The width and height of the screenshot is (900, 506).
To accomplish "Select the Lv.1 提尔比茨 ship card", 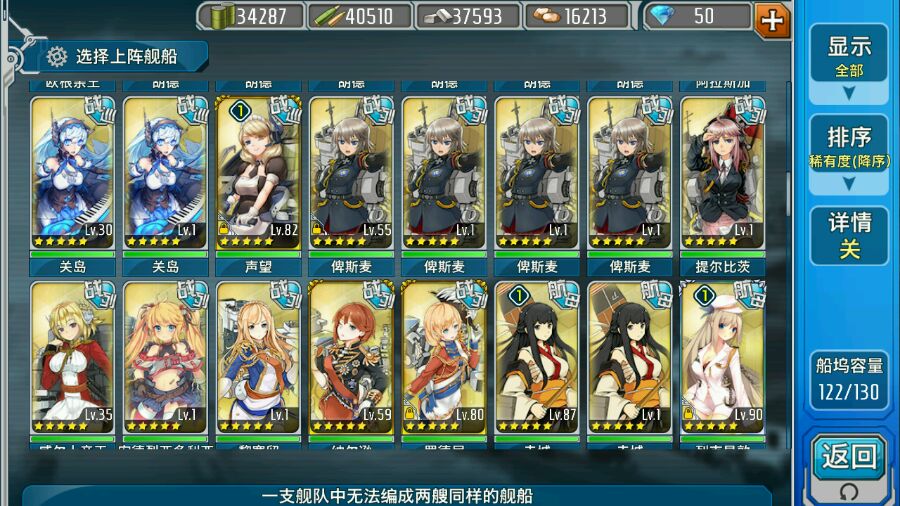I will point(723,173).
